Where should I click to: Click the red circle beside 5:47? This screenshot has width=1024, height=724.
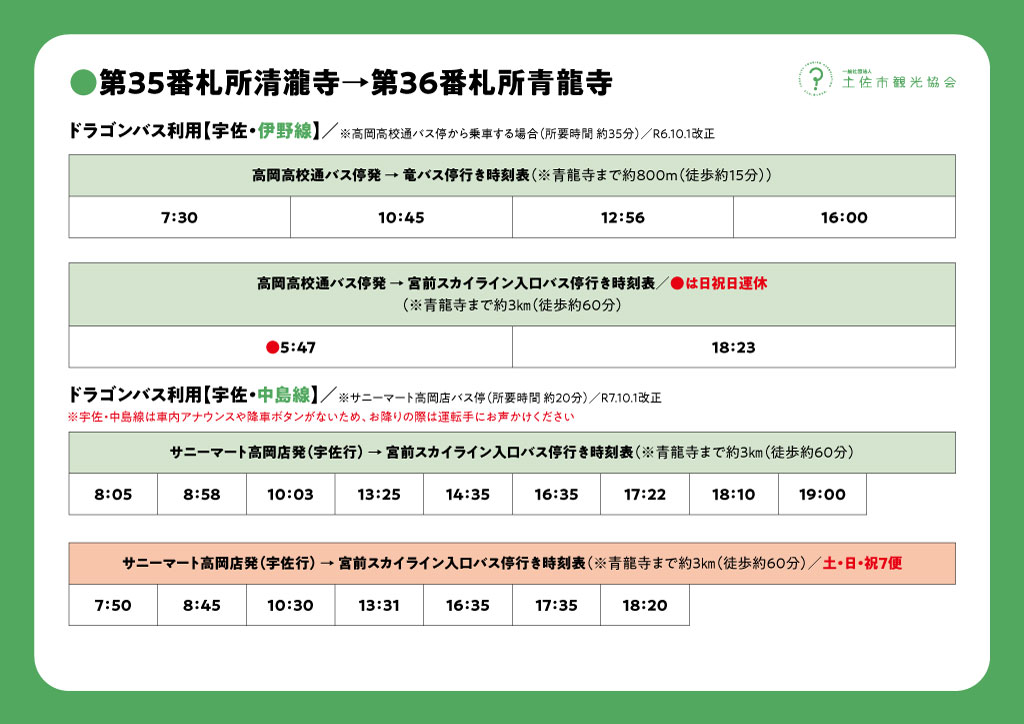tap(271, 348)
